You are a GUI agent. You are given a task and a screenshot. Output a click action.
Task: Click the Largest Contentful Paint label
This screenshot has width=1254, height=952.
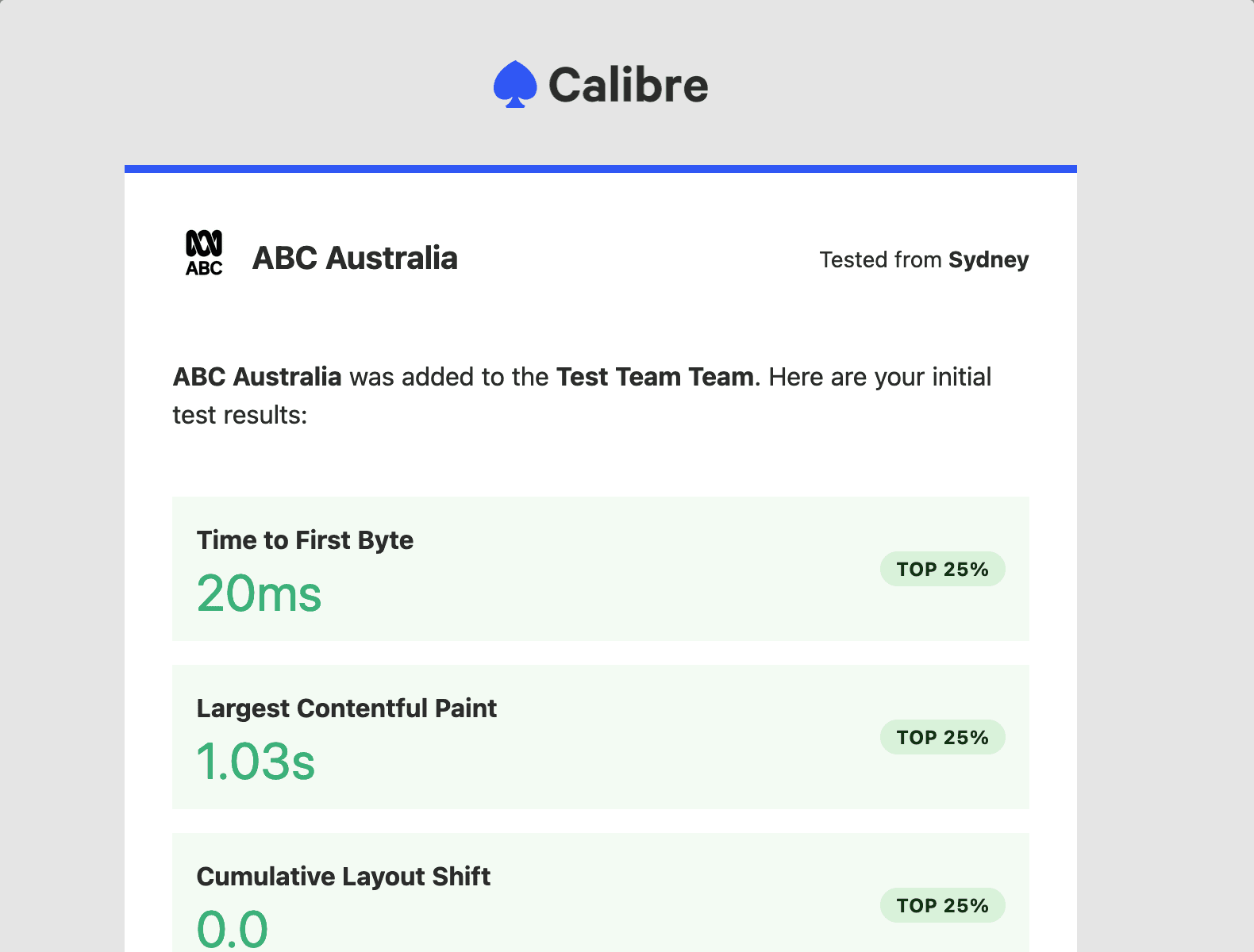click(x=346, y=708)
